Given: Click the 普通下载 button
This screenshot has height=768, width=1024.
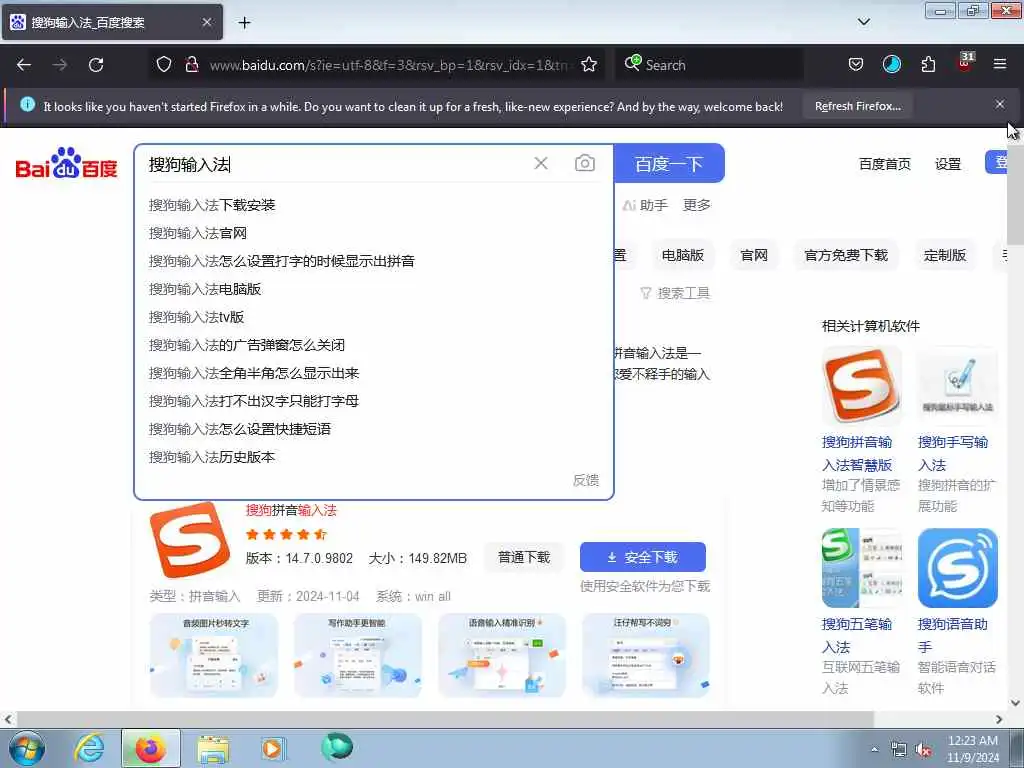Looking at the screenshot, I should 524,557.
